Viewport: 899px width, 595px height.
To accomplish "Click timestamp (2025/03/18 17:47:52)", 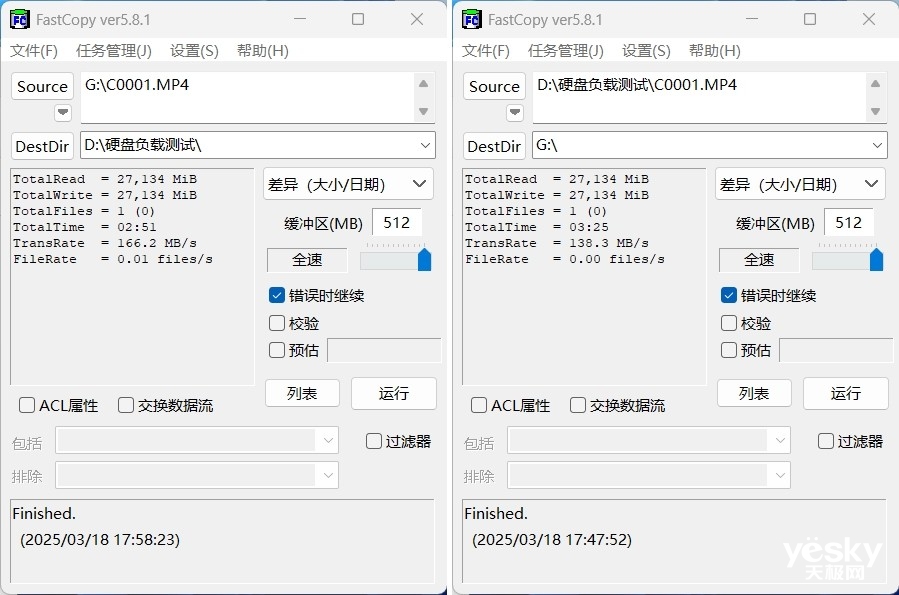I will pos(552,539).
